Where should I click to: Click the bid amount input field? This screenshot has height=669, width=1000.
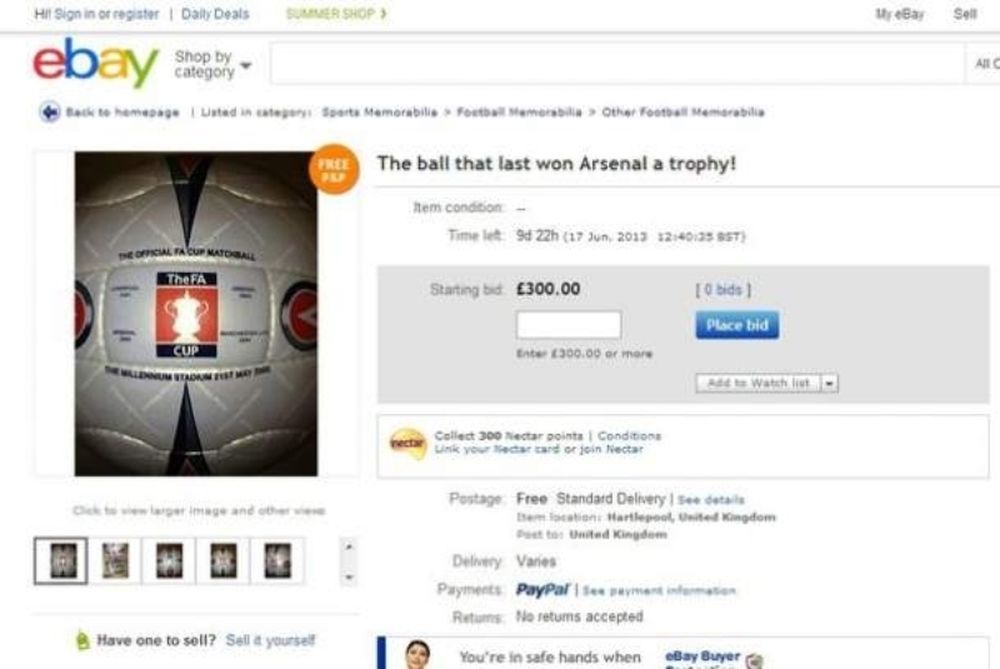pos(568,325)
